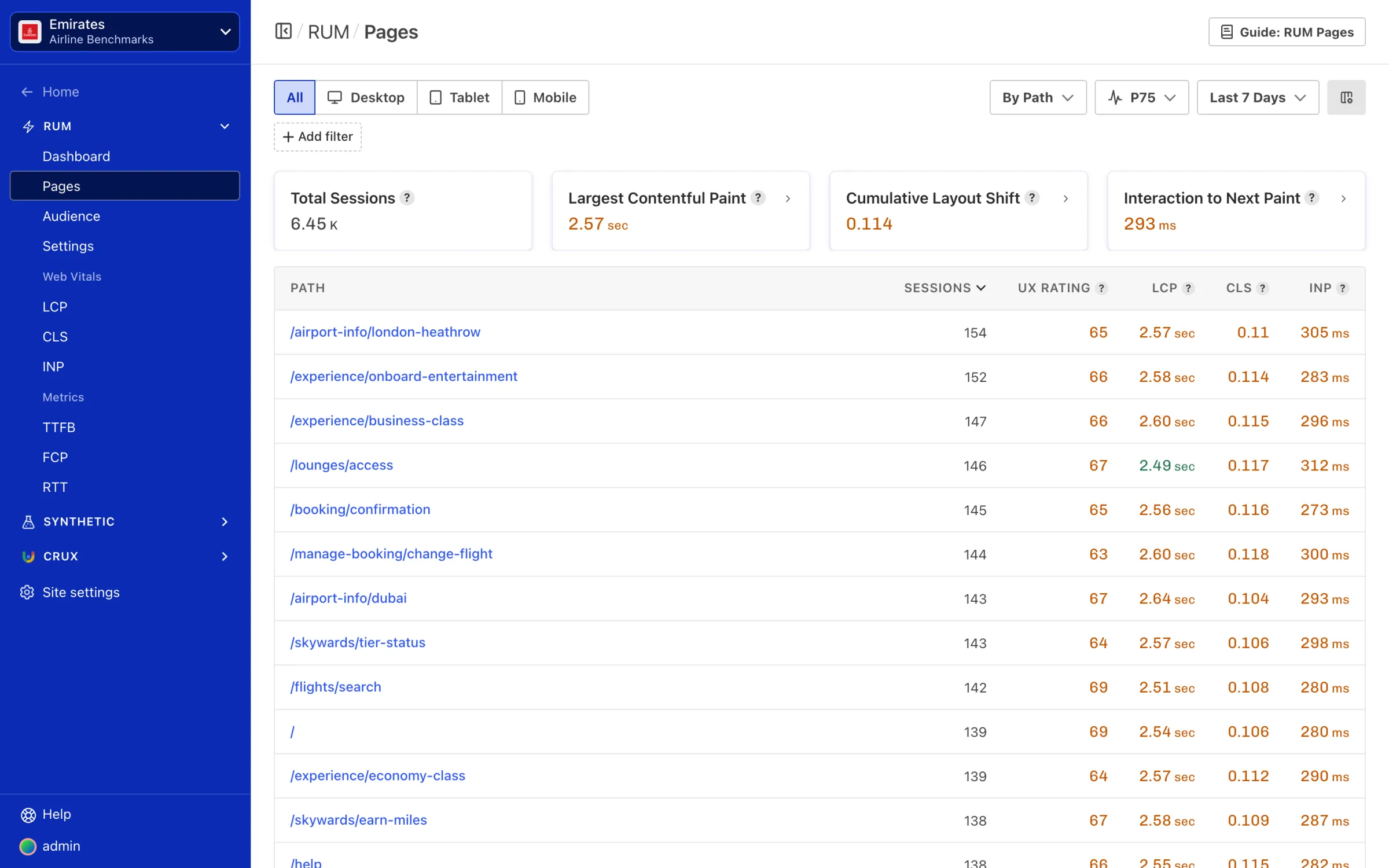
Task: Filter by Desktop devices
Action: pos(366,97)
